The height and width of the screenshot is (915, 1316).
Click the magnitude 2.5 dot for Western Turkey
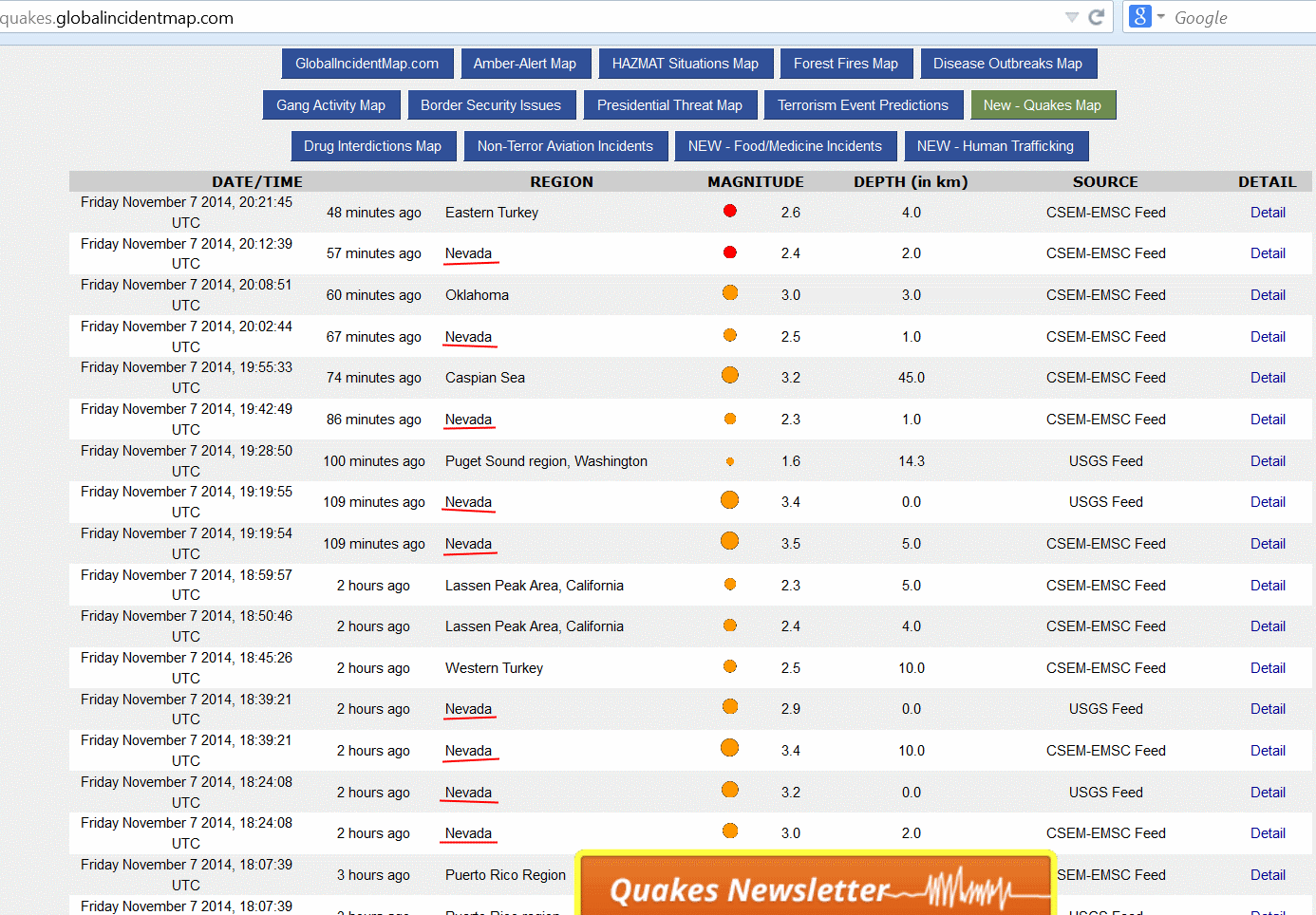pos(730,666)
